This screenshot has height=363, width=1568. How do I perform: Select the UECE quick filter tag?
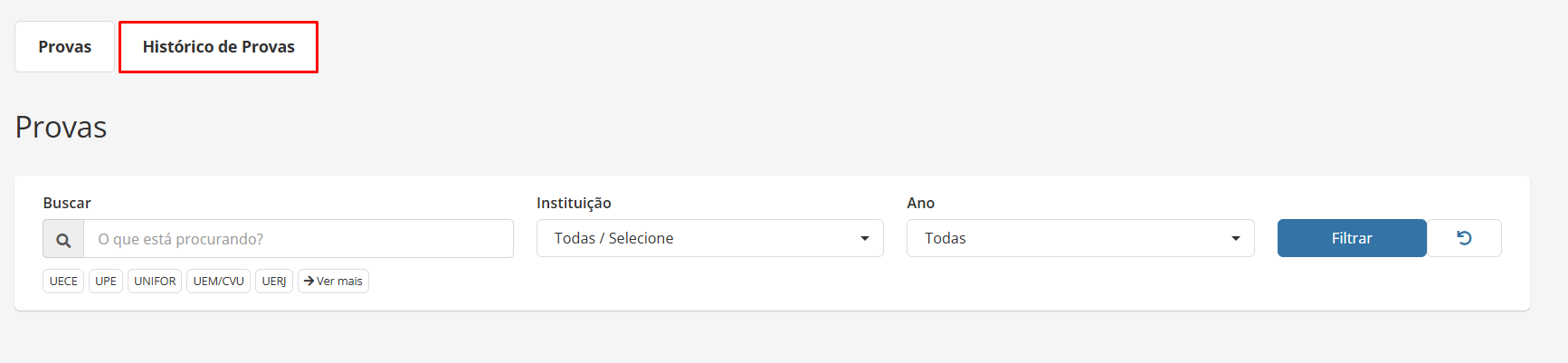point(63,282)
